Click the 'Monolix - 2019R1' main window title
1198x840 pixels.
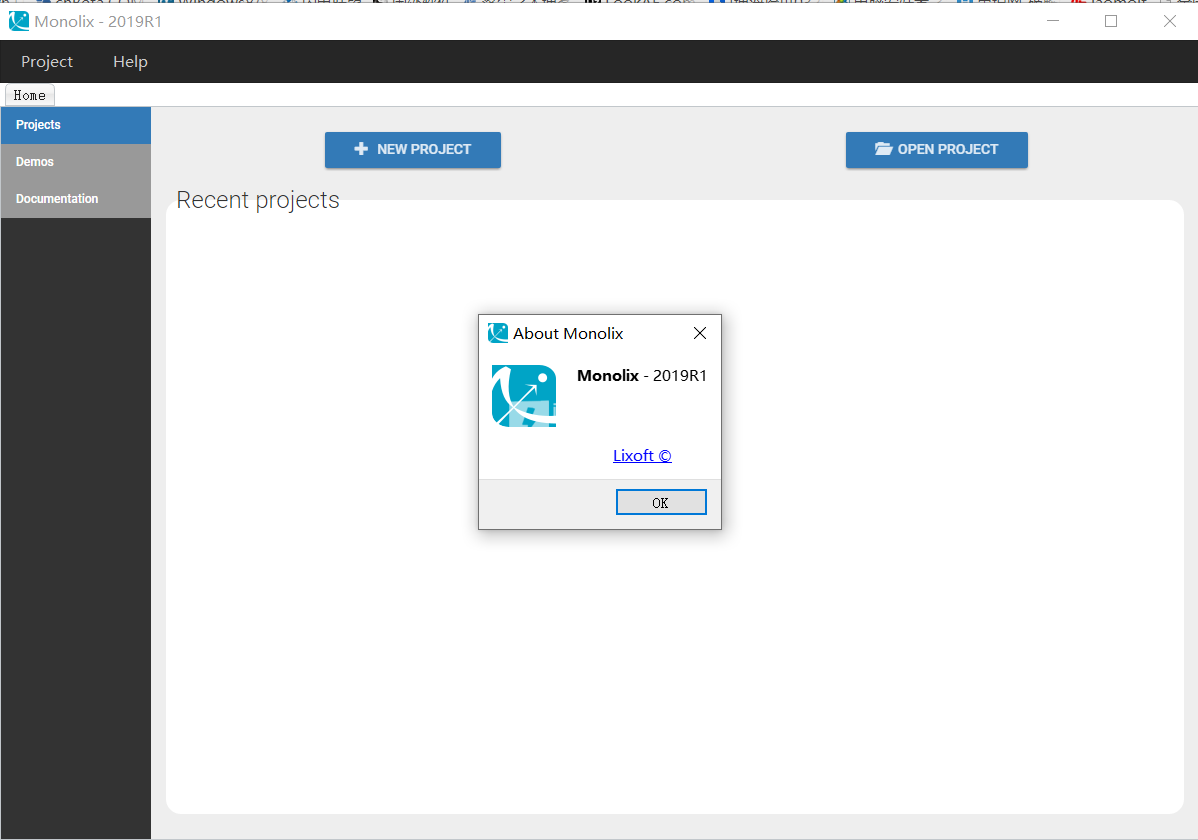coord(99,21)
